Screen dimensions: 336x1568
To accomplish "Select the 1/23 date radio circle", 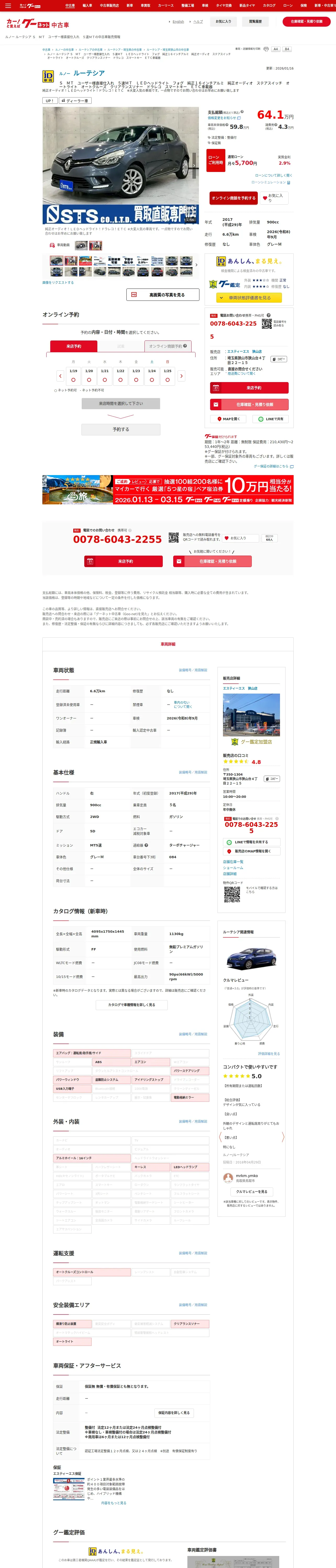I will click(136, 379).
